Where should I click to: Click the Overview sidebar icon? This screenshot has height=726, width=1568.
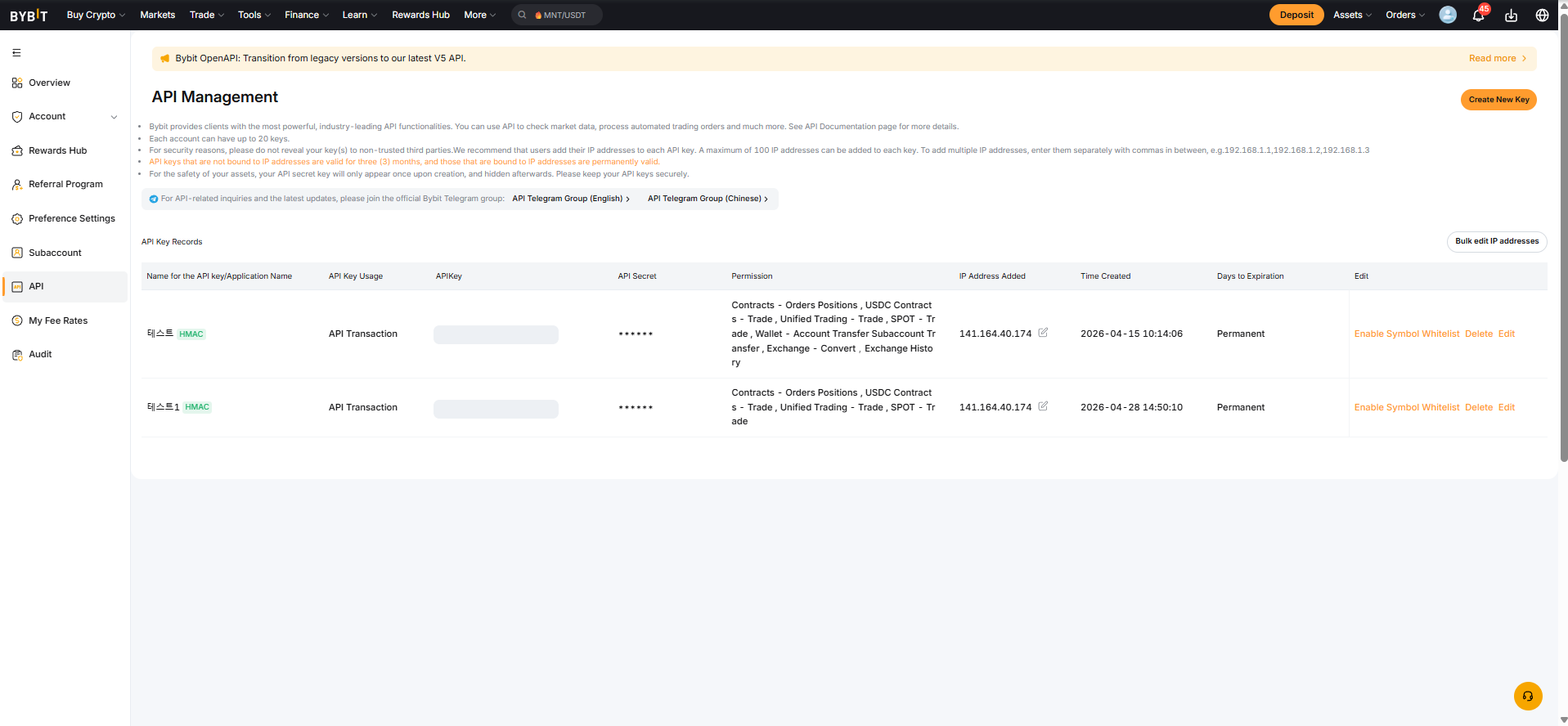17,83
